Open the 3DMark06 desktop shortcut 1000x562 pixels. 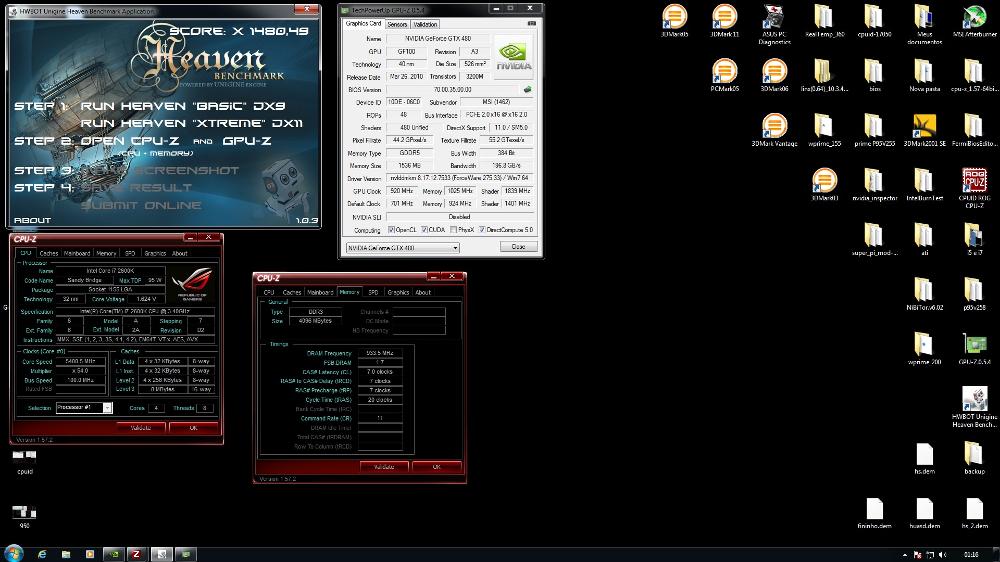pyautogui.click(x=774, y=75)
